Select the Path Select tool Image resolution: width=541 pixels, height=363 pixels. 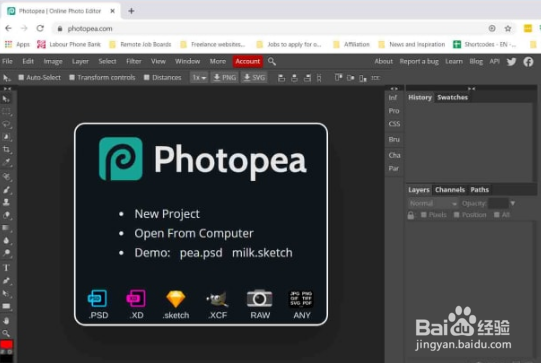(x=6, y=293)
